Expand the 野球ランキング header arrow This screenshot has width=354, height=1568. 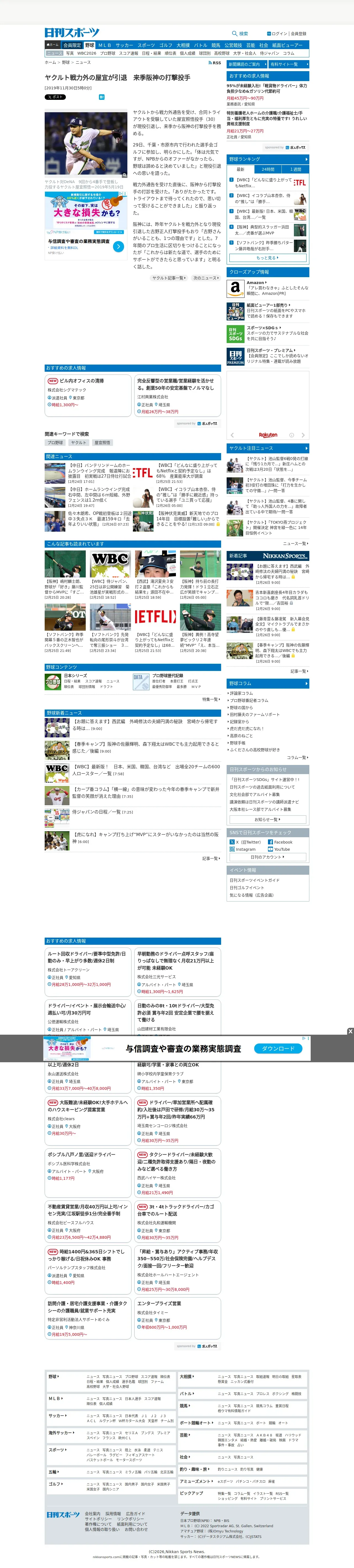(x=306, y=159)
